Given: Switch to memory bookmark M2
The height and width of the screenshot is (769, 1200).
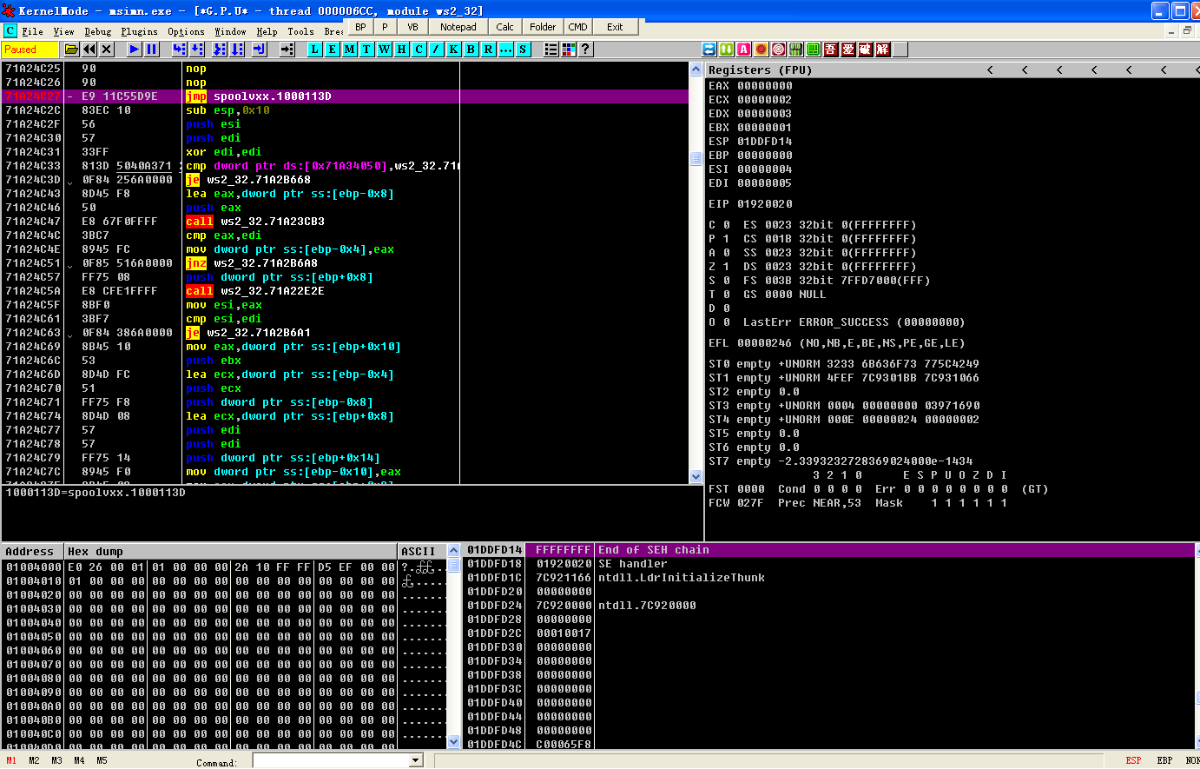Looking at the screenshot, I should coord(34,761).
